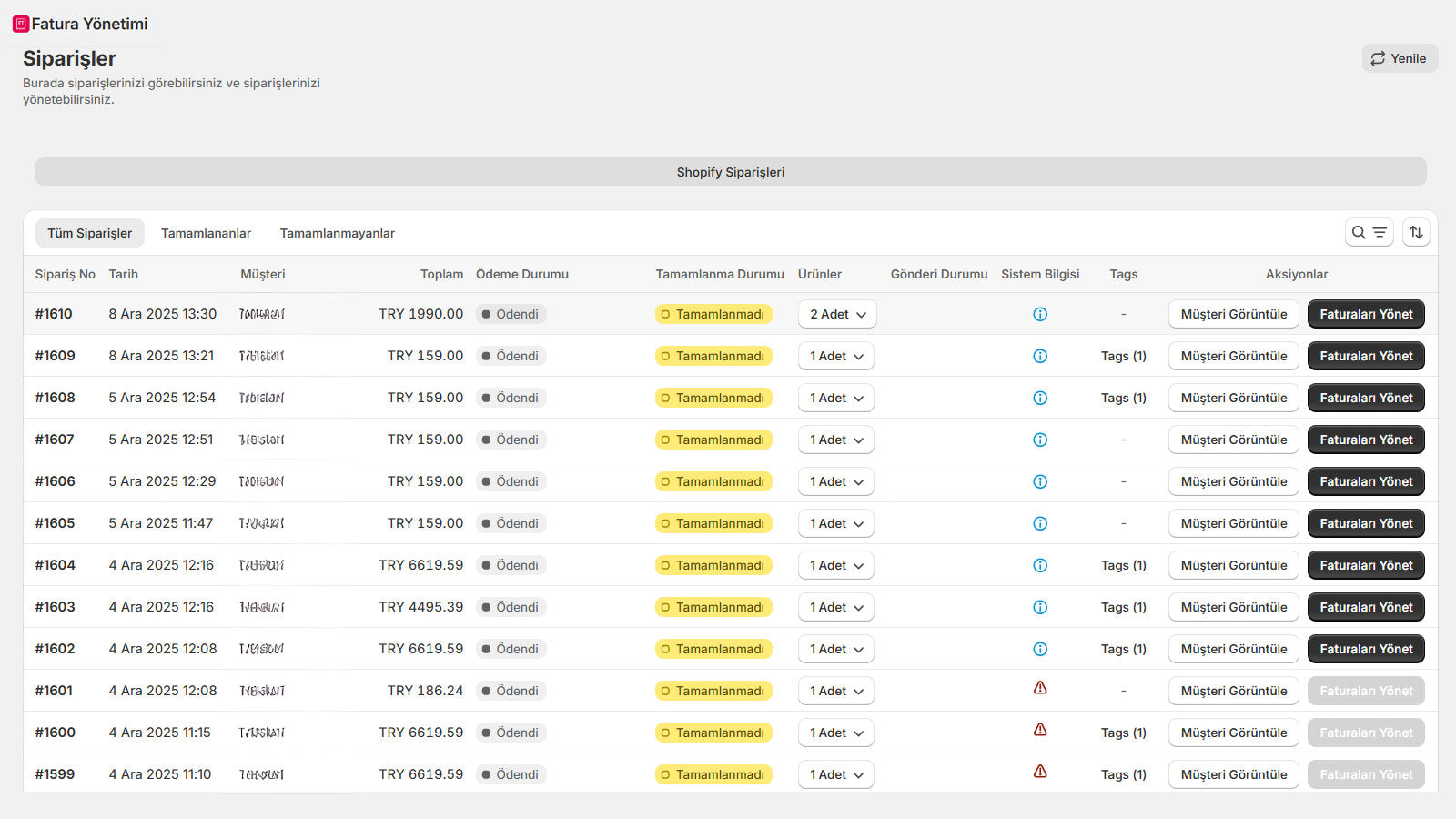Click the warning icon for order #1599
The height and width of the screenshot is (819, 1456).
(x=1040, y=772)
